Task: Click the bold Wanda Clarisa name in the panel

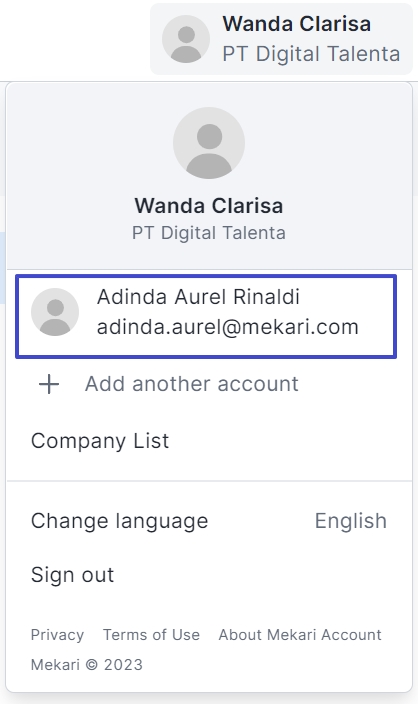Action: click(209, 206)
